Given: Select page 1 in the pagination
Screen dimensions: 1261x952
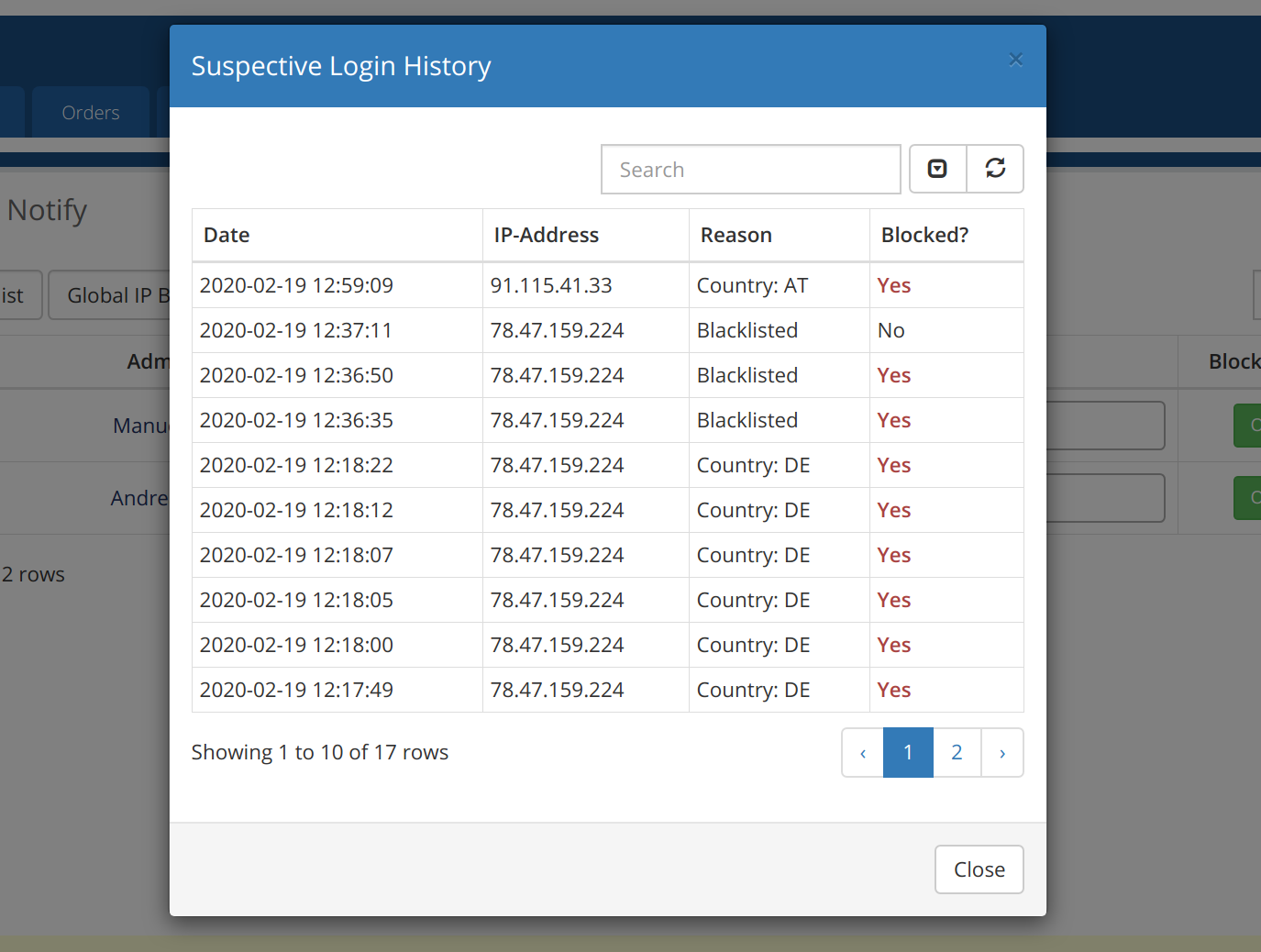Looking at the screenshot, I should click(908, 752).
